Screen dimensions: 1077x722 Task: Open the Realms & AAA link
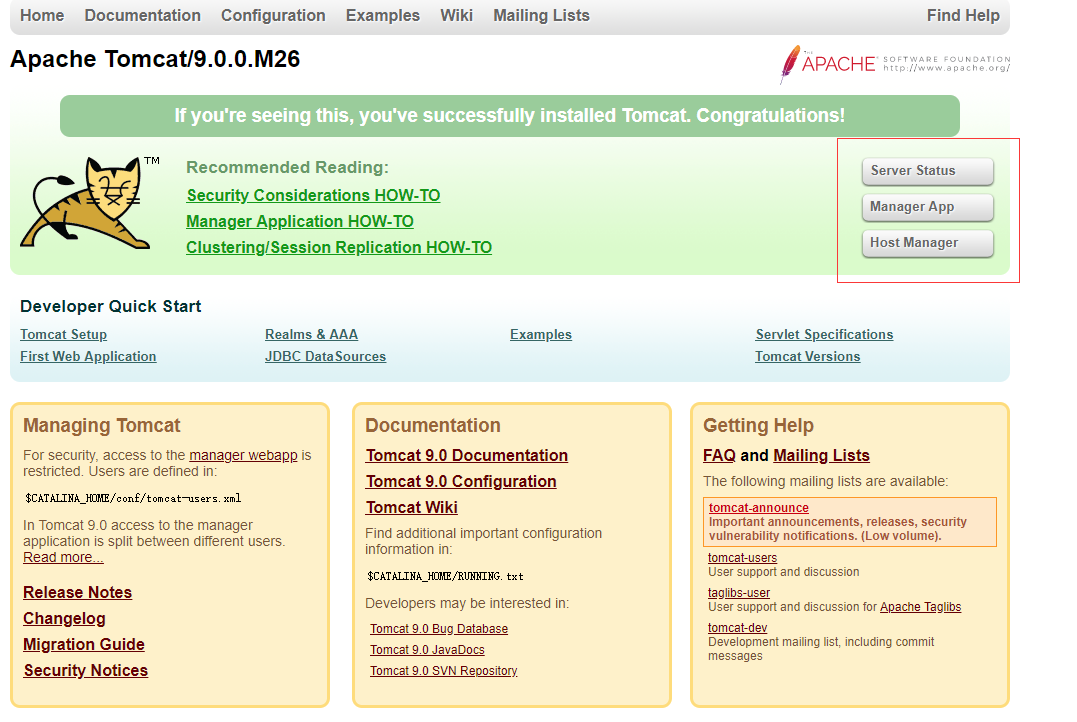pyautogui.click(x=311, y=335)
